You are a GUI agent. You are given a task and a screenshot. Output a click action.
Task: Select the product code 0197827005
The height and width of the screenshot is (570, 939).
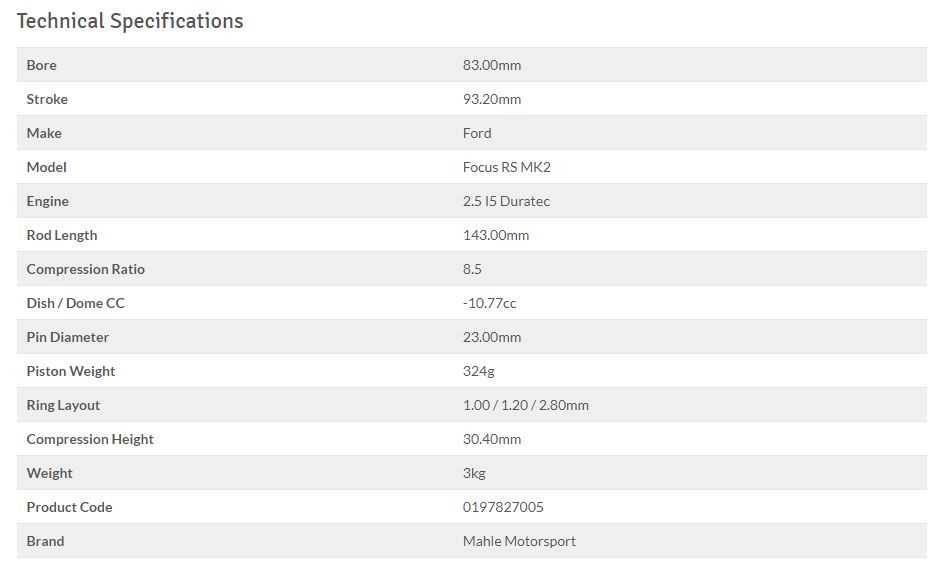(503, 508)
